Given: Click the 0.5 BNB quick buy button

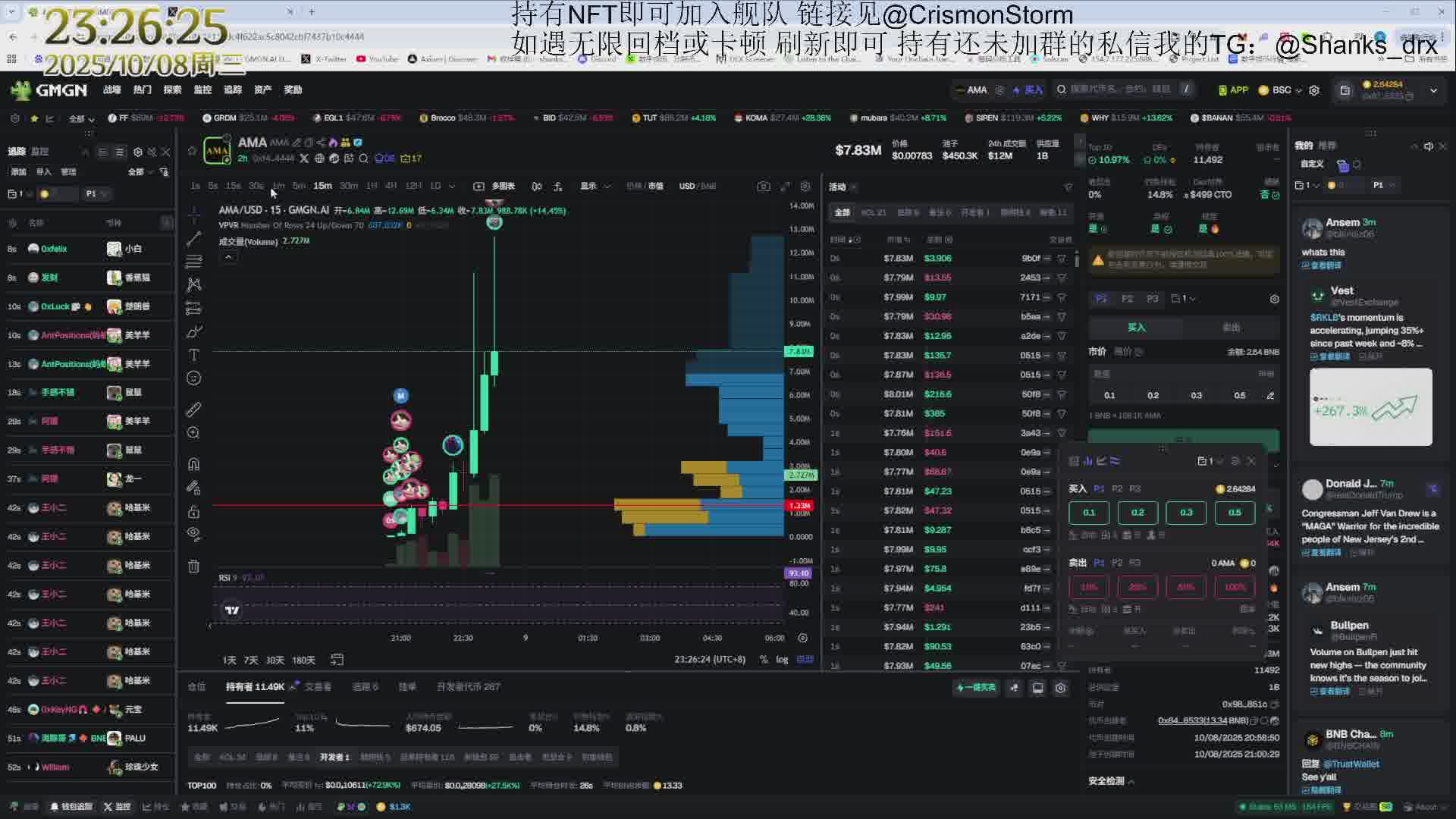Looking at the screenshot, I should coord(1235,513).
